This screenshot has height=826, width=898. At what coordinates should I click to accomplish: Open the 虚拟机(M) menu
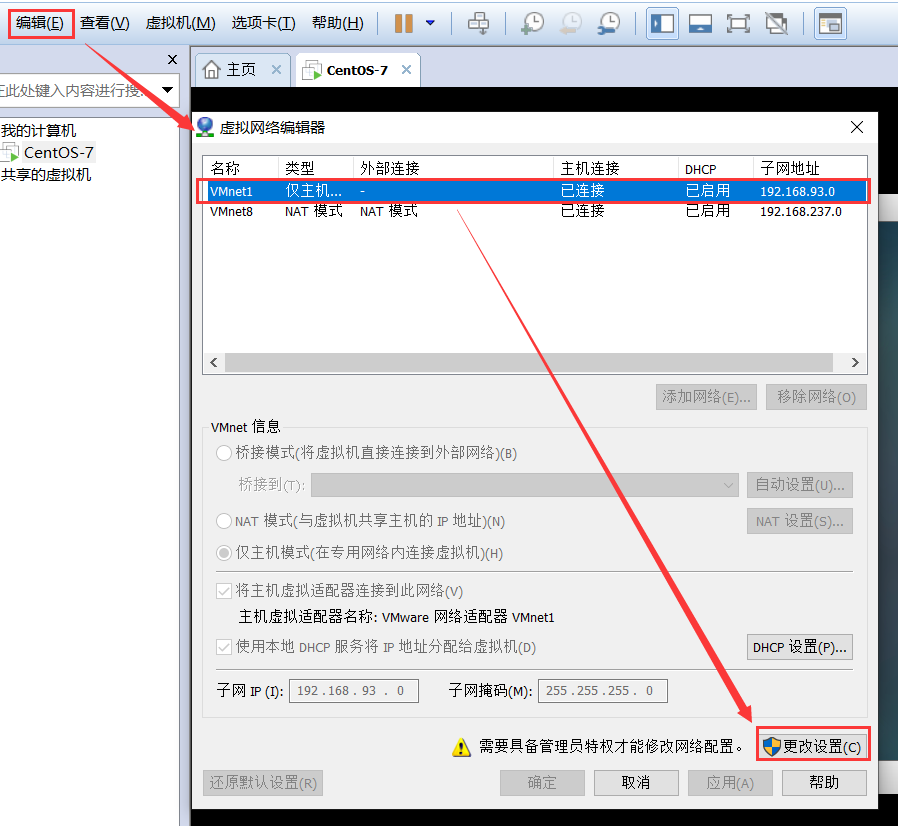(180, 23)
